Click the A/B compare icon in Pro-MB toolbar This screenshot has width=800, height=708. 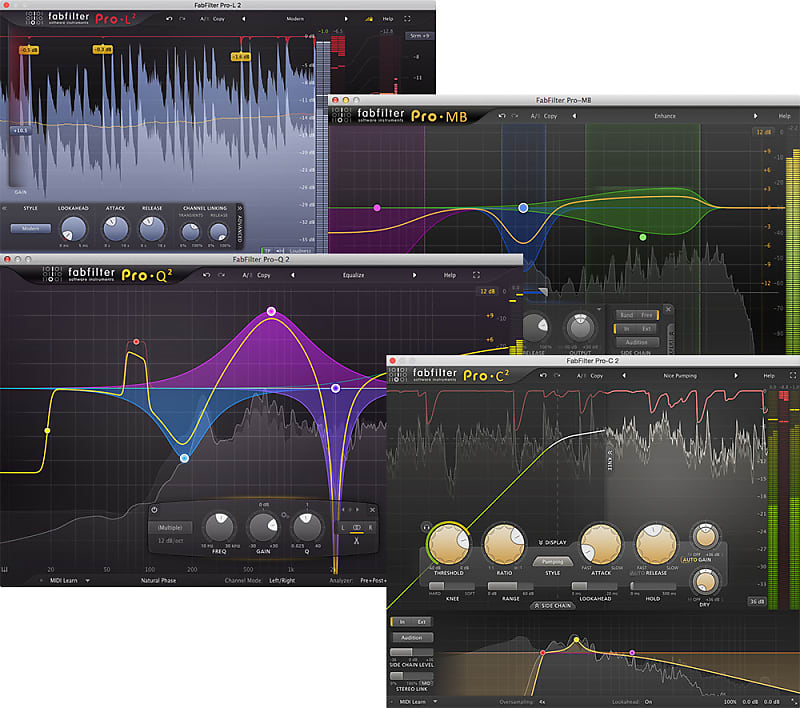(x=533, y=115)
